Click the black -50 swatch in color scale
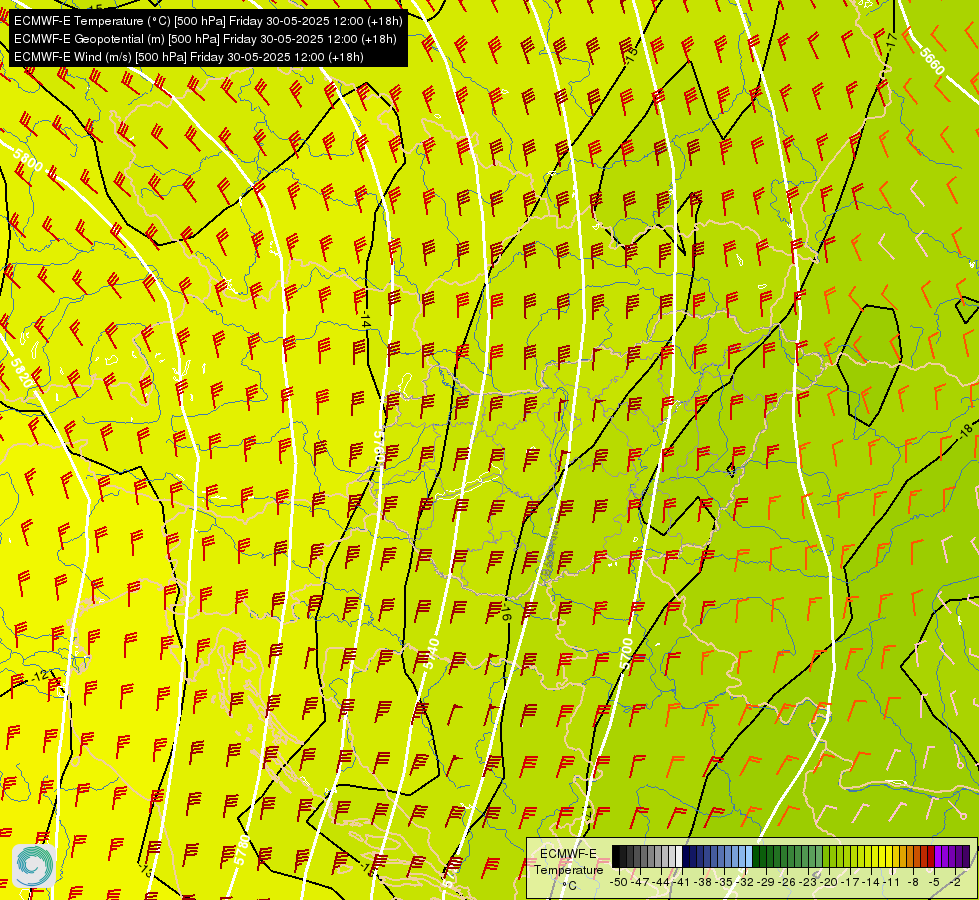 (616, 856)
